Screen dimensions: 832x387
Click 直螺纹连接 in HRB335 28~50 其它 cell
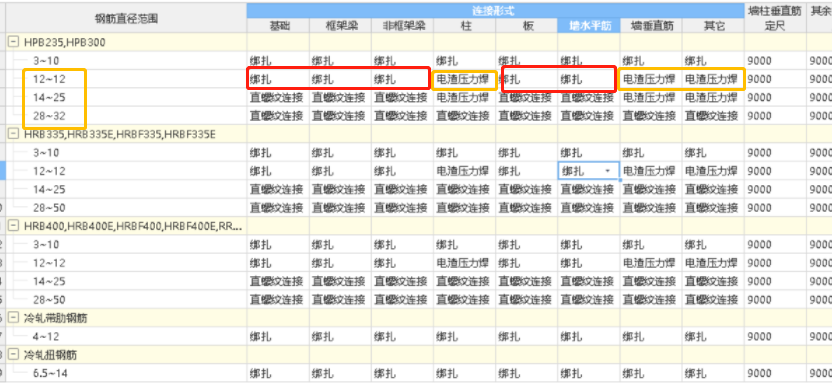711,208
